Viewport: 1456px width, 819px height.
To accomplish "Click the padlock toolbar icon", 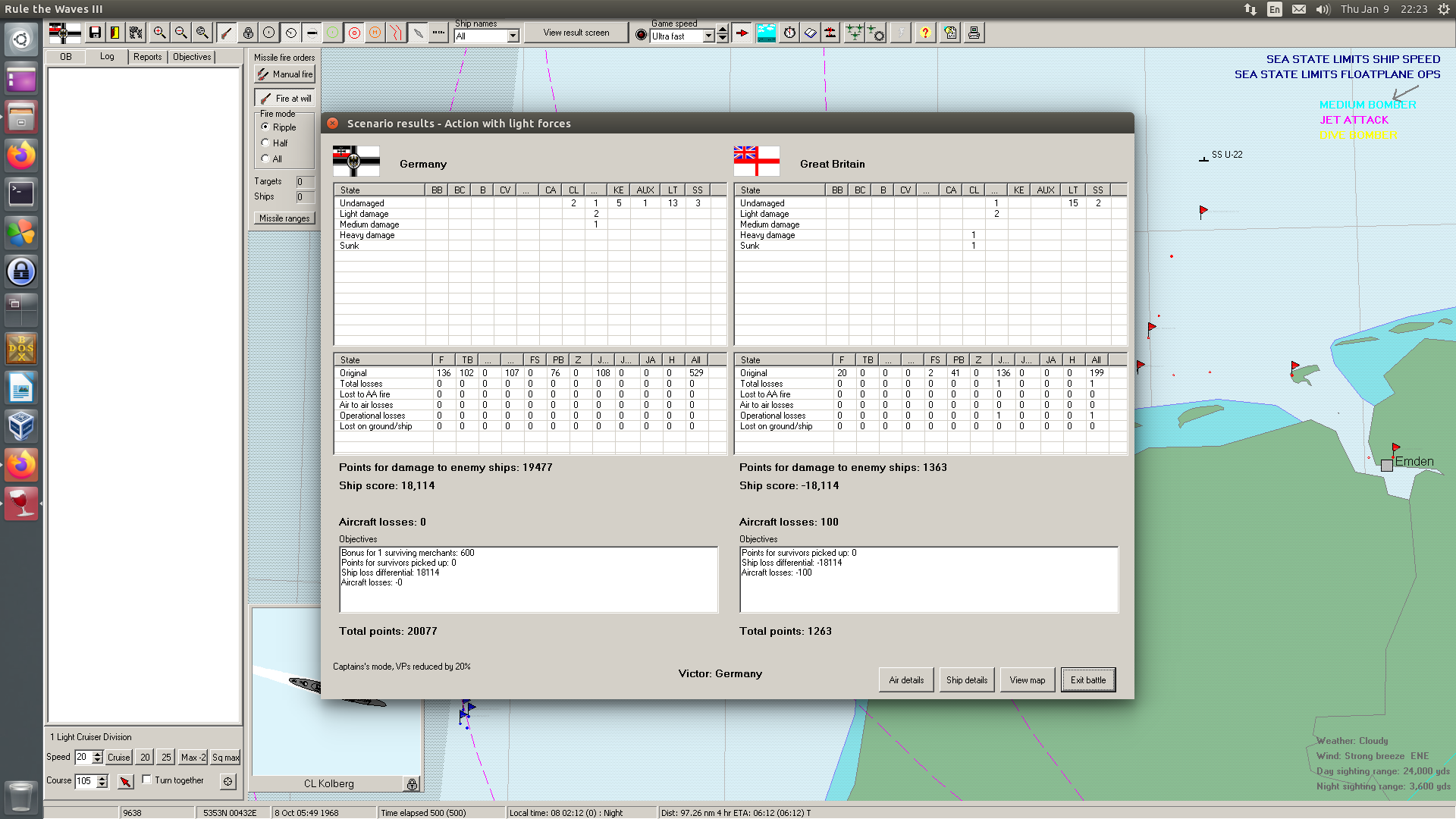I will 248,33.
